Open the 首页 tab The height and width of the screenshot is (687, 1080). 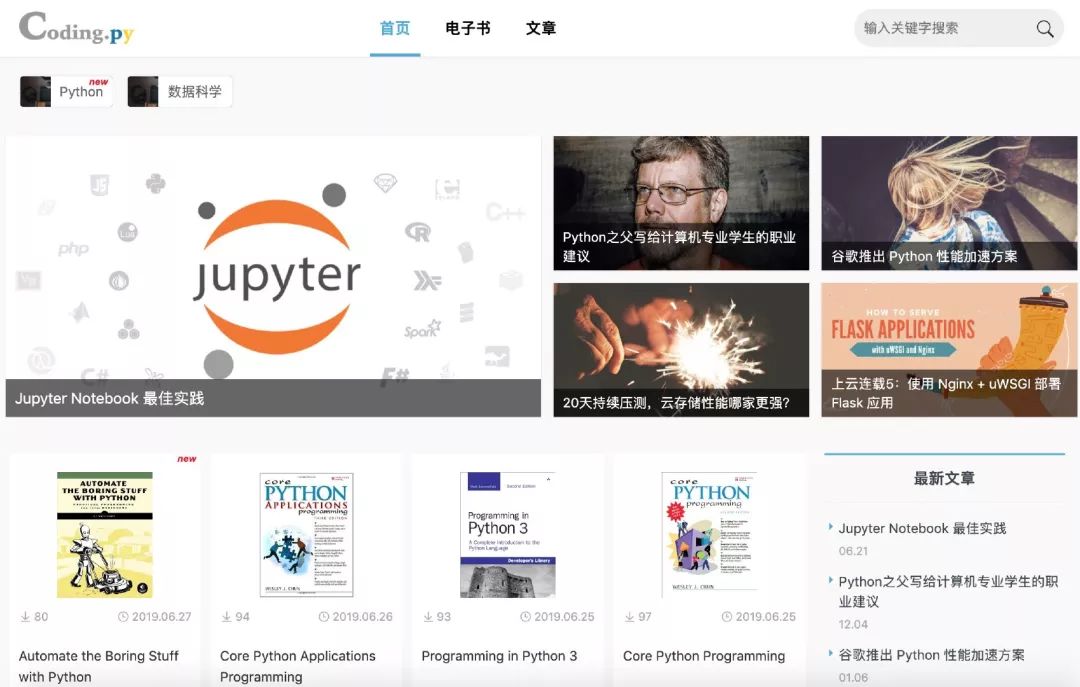395,28
